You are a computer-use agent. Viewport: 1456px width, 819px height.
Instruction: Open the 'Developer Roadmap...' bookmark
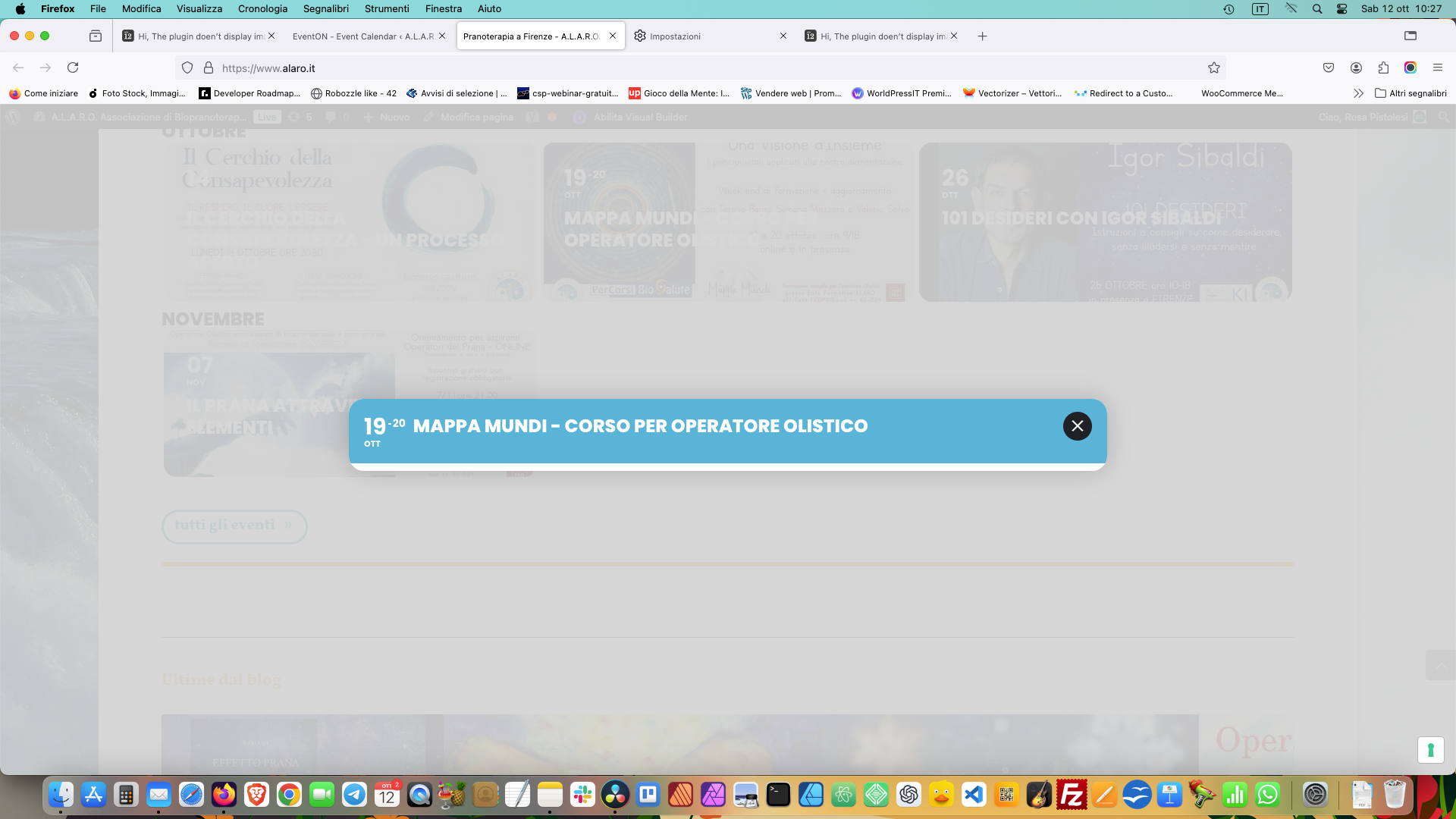tap(249, 93)
